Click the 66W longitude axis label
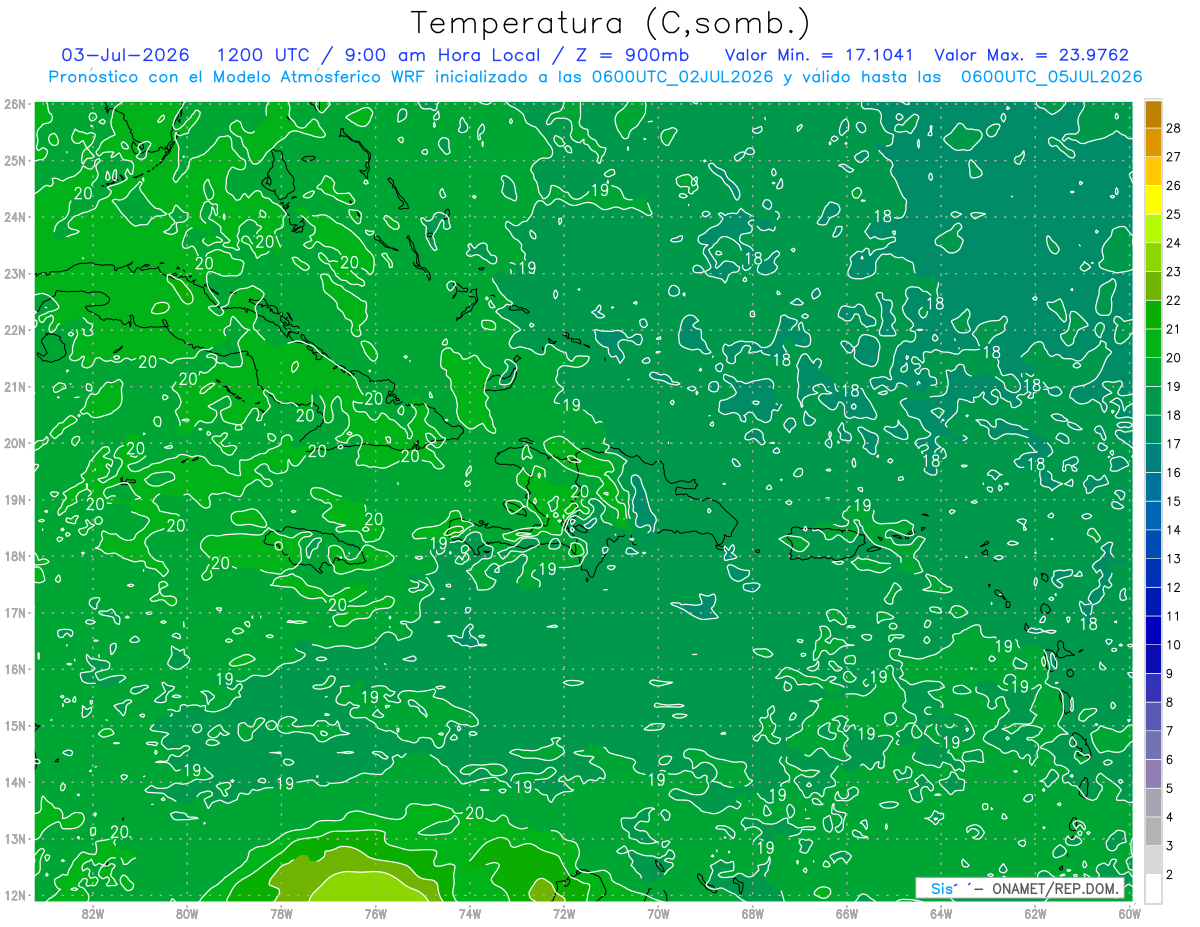Image resolution: width=1200 pixels, height=927 pixels. [847, 913]
